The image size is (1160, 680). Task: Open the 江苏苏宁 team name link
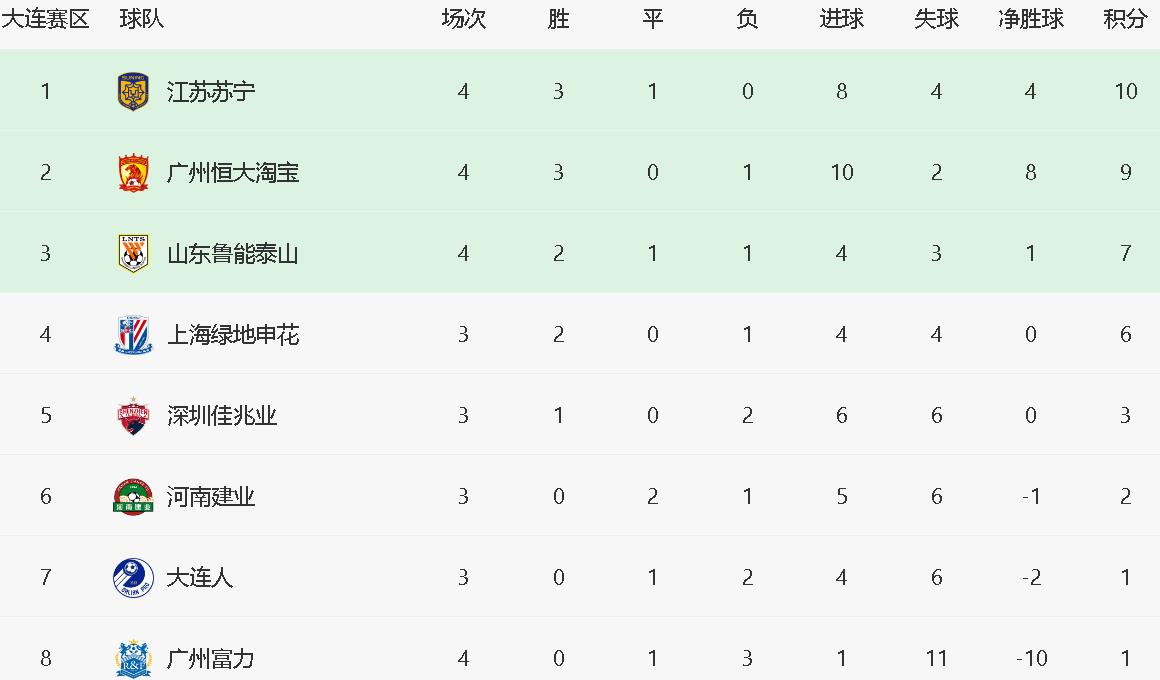pos(211,92)
